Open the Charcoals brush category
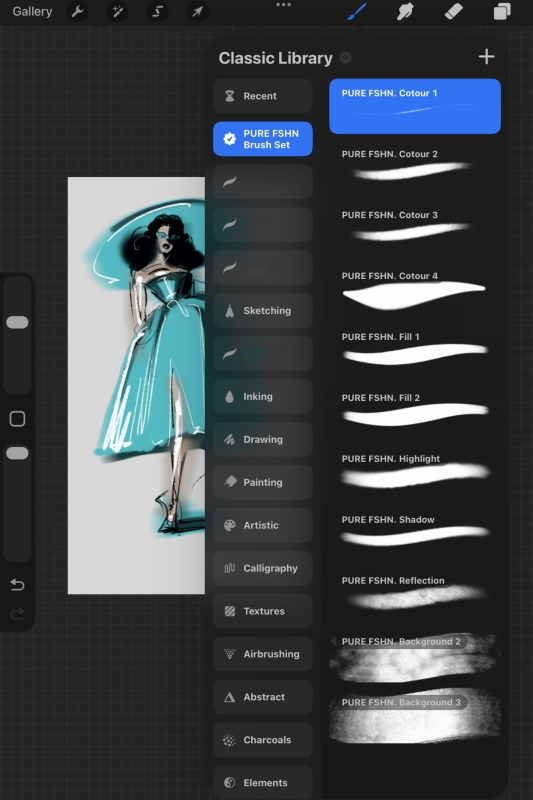This screenshot has height=800, width=533. [x=263, y=739]
